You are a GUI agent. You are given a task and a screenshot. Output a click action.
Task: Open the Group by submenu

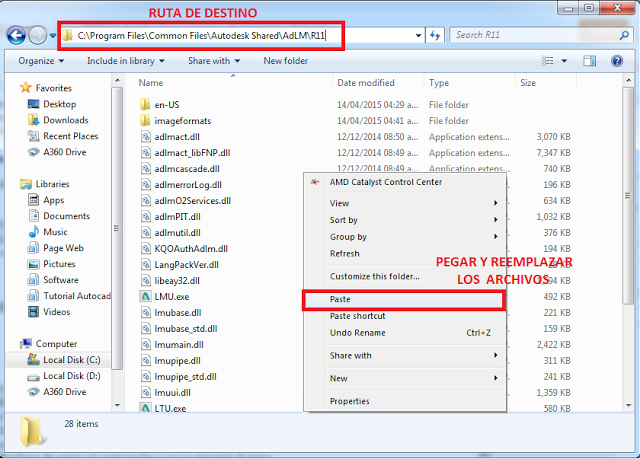click(x=405, y=237)
